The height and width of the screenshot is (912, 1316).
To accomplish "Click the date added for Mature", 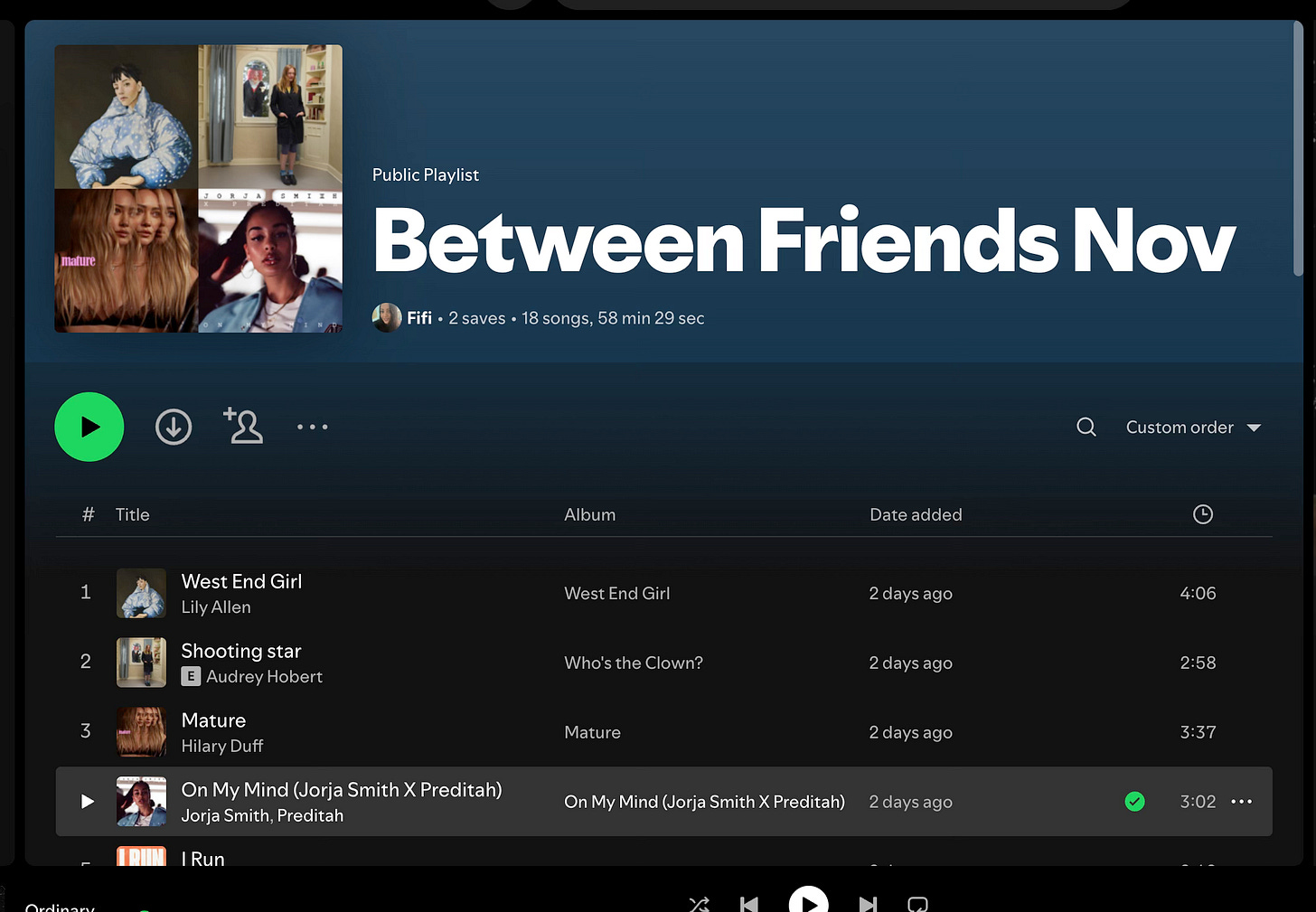I will pyautogui.click(x=910, y=732).
